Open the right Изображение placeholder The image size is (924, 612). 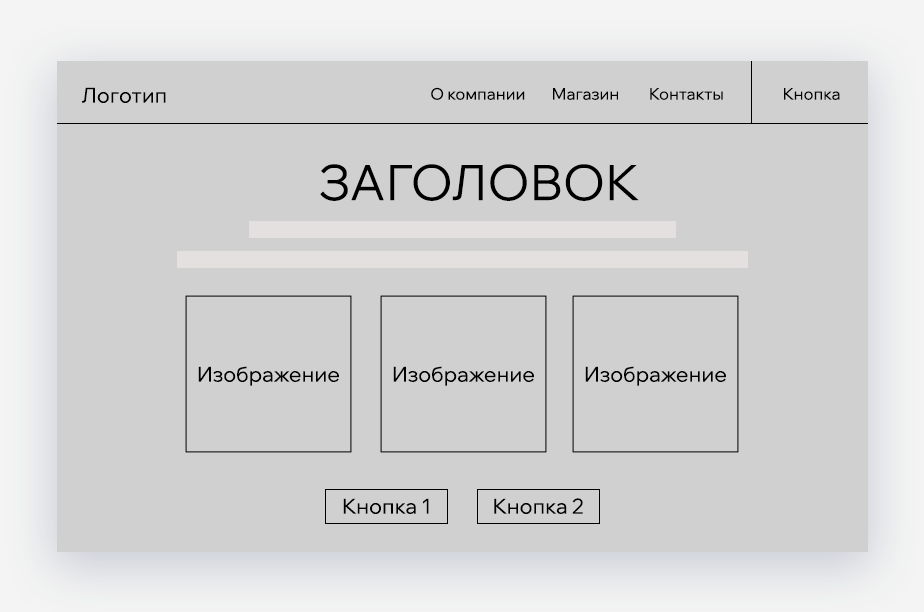click(655, 374)
